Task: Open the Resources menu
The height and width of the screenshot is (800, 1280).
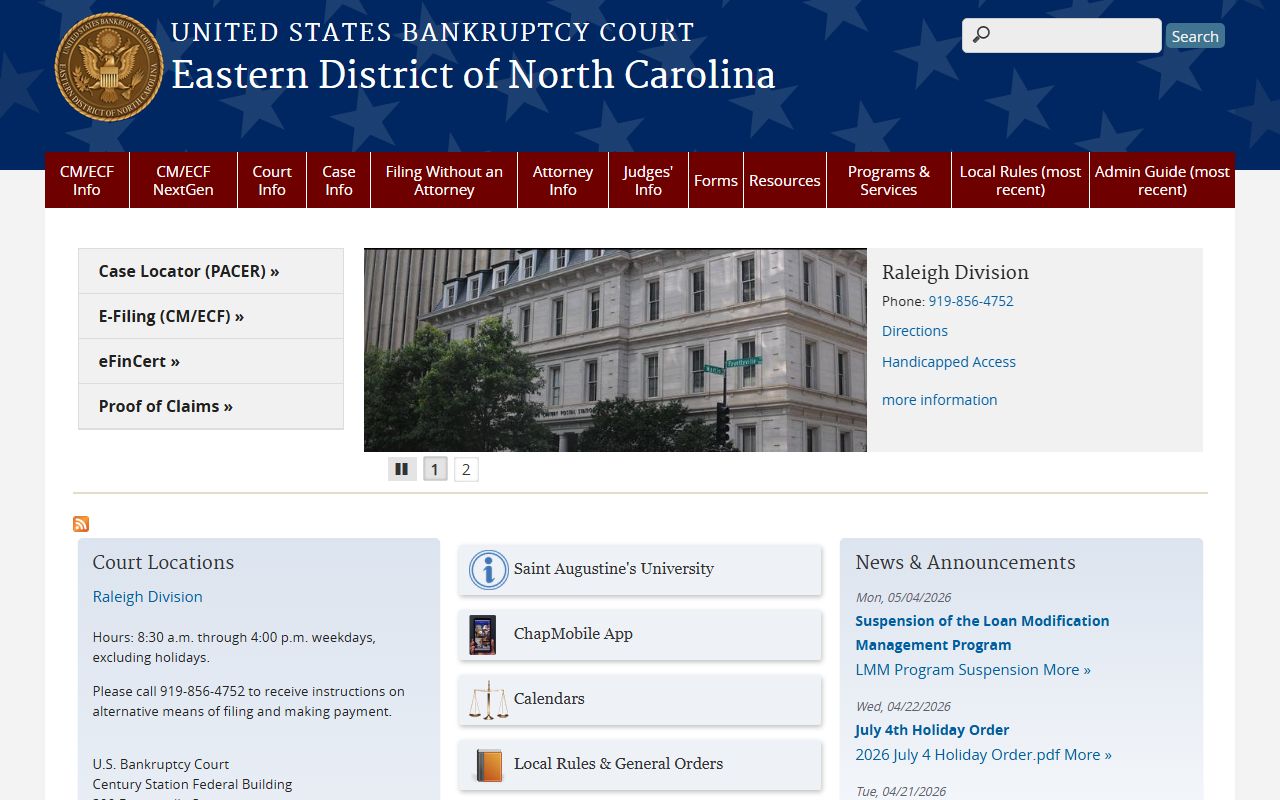Action: pyautogui.click(x=785, y=180)
